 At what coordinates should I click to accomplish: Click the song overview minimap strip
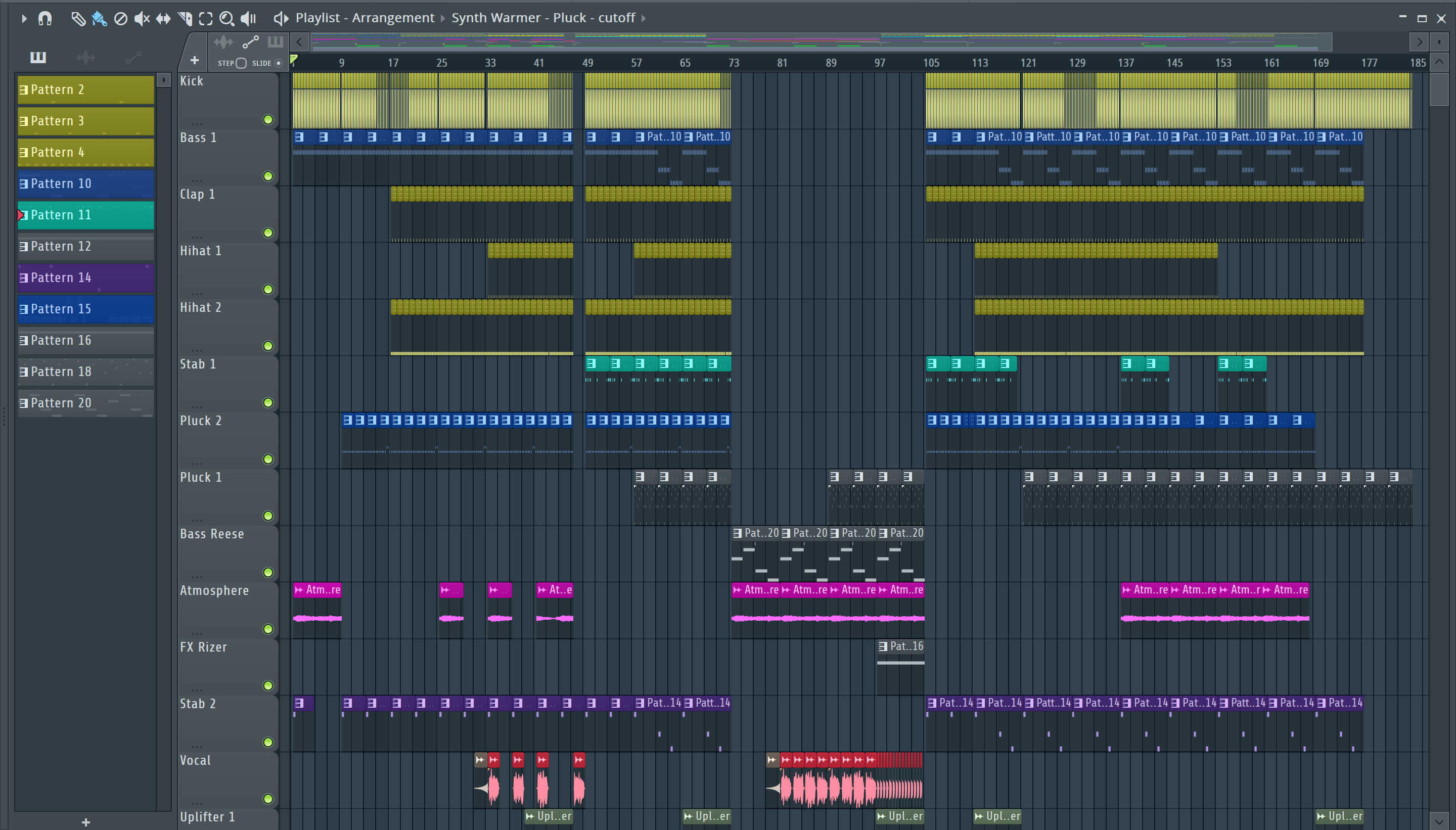pos(822,41)
